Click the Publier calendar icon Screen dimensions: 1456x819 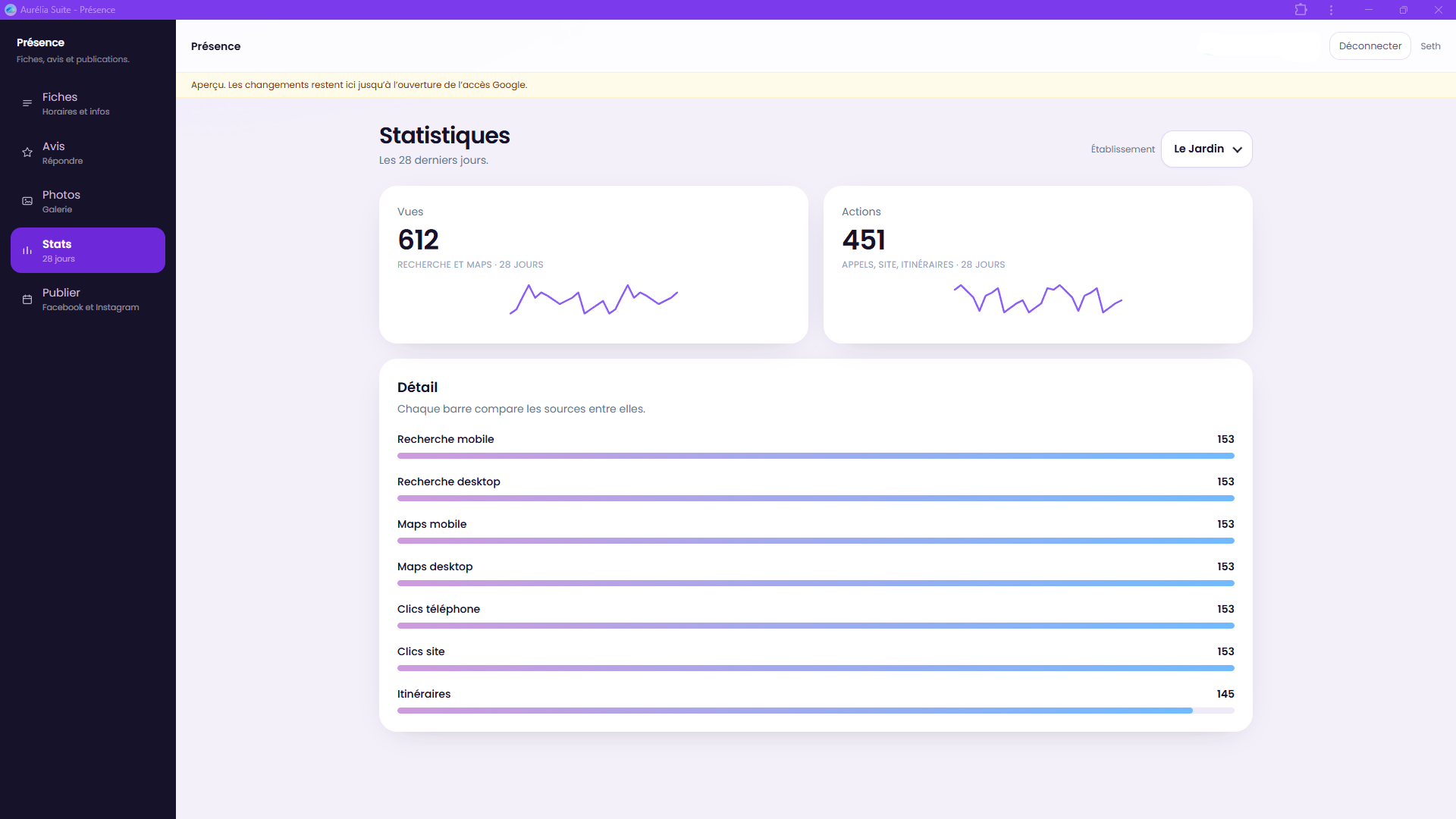pos(27,300)
